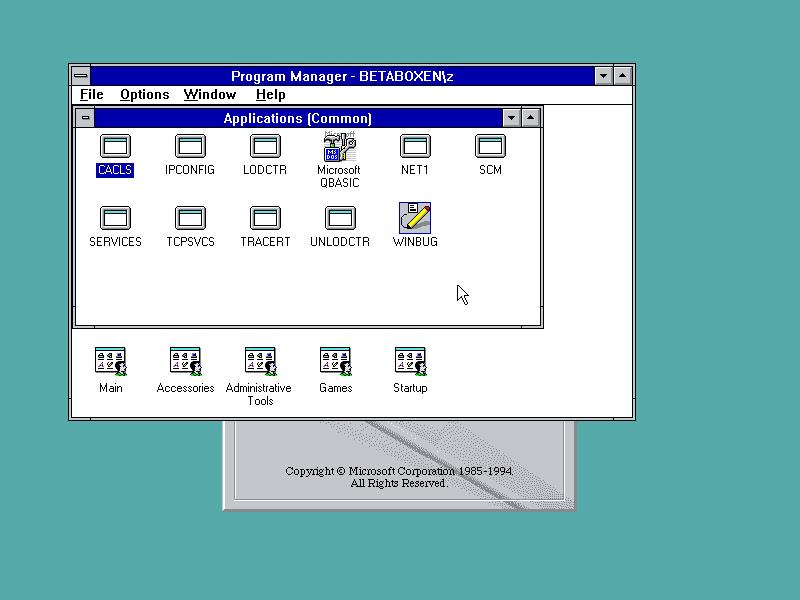Minimize the Program Manager window

click(x=604, y=76)
